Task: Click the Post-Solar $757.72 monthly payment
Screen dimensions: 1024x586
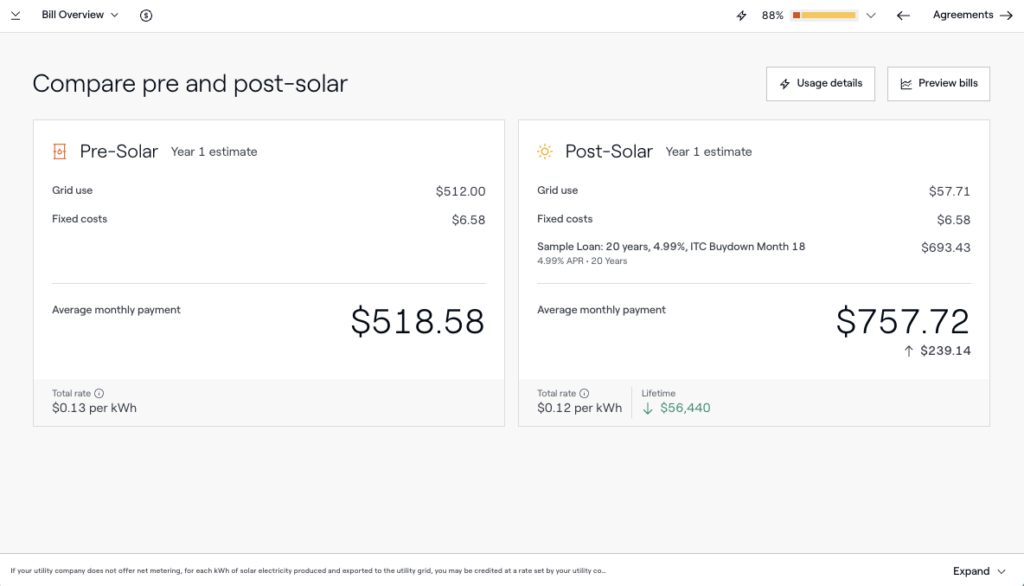Action: pos(903,321)
